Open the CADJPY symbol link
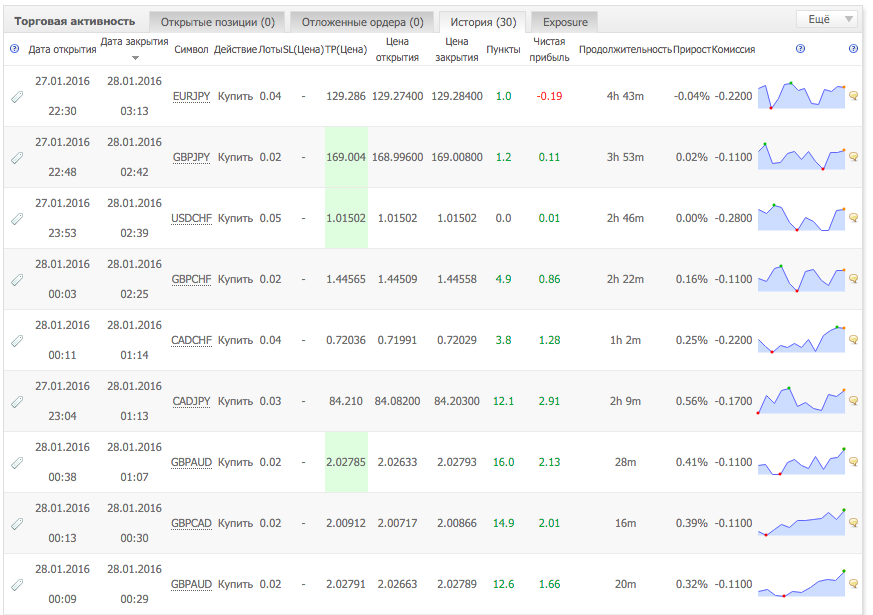This screenshot has width=873, height=615. pos(192,401)
